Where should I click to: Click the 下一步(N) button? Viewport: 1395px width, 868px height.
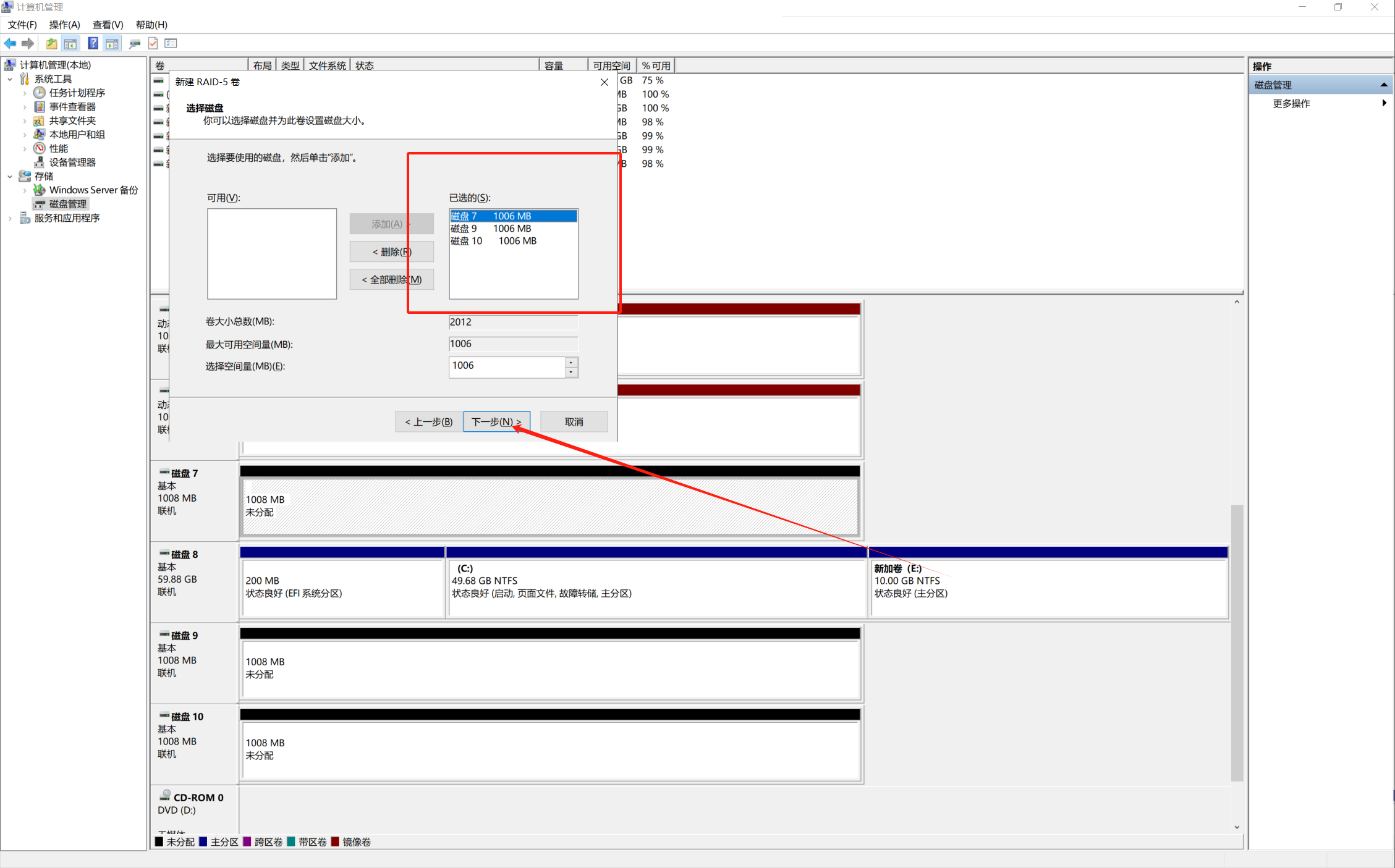496,421
